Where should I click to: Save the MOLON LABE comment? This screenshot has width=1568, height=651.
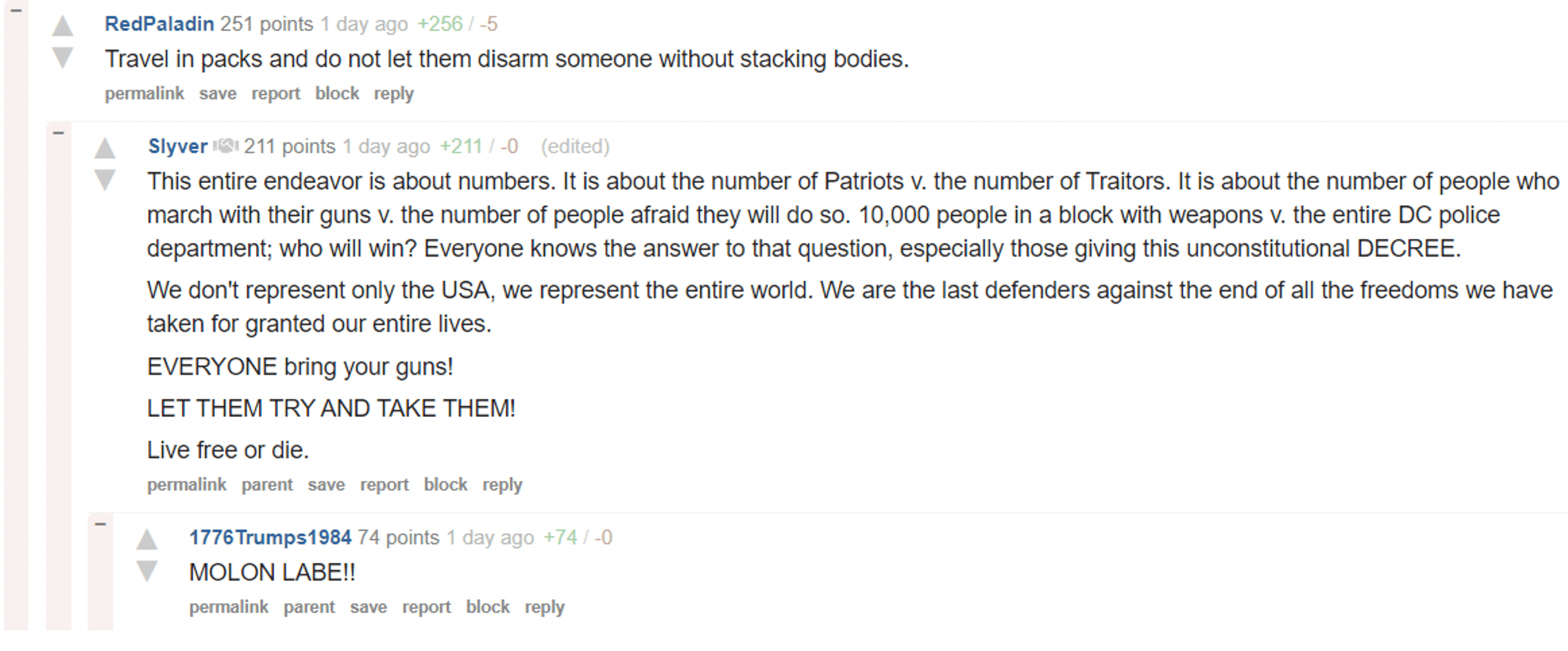(368, 607)
